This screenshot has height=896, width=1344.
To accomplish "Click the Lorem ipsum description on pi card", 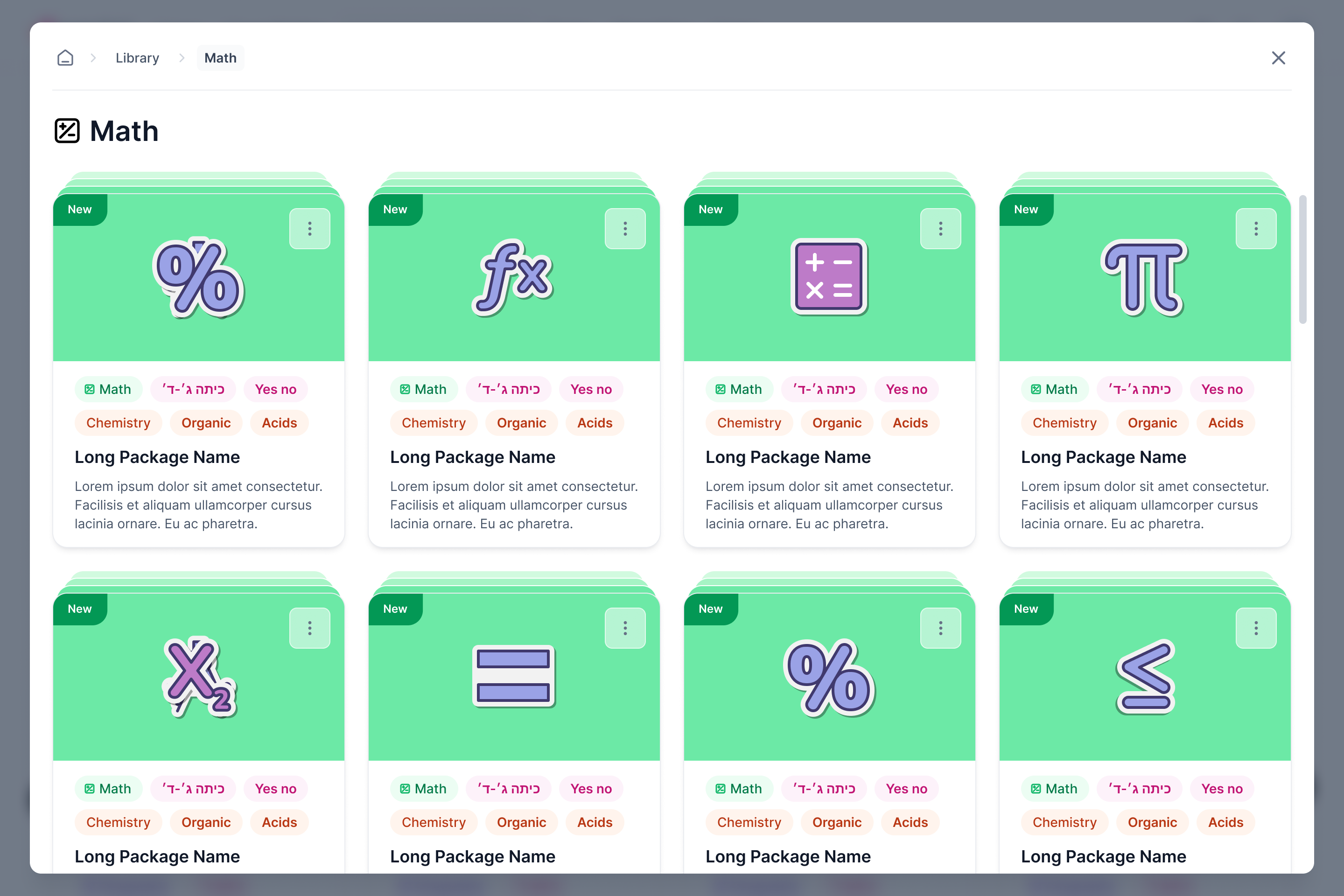I will pos(1145,505).
